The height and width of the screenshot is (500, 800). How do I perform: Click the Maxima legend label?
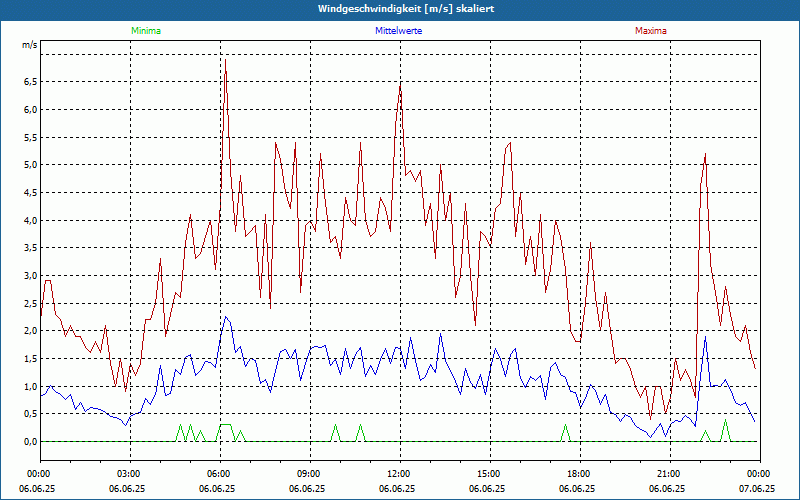point(651,31)
